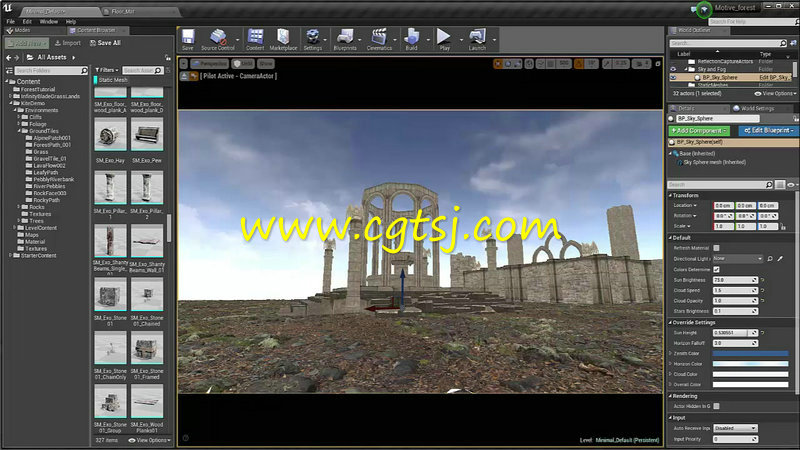Open the Filters dropdown in Content Browser
This screenshot has height=450, width=800.
pyautogui.click(x=107, y=70)
